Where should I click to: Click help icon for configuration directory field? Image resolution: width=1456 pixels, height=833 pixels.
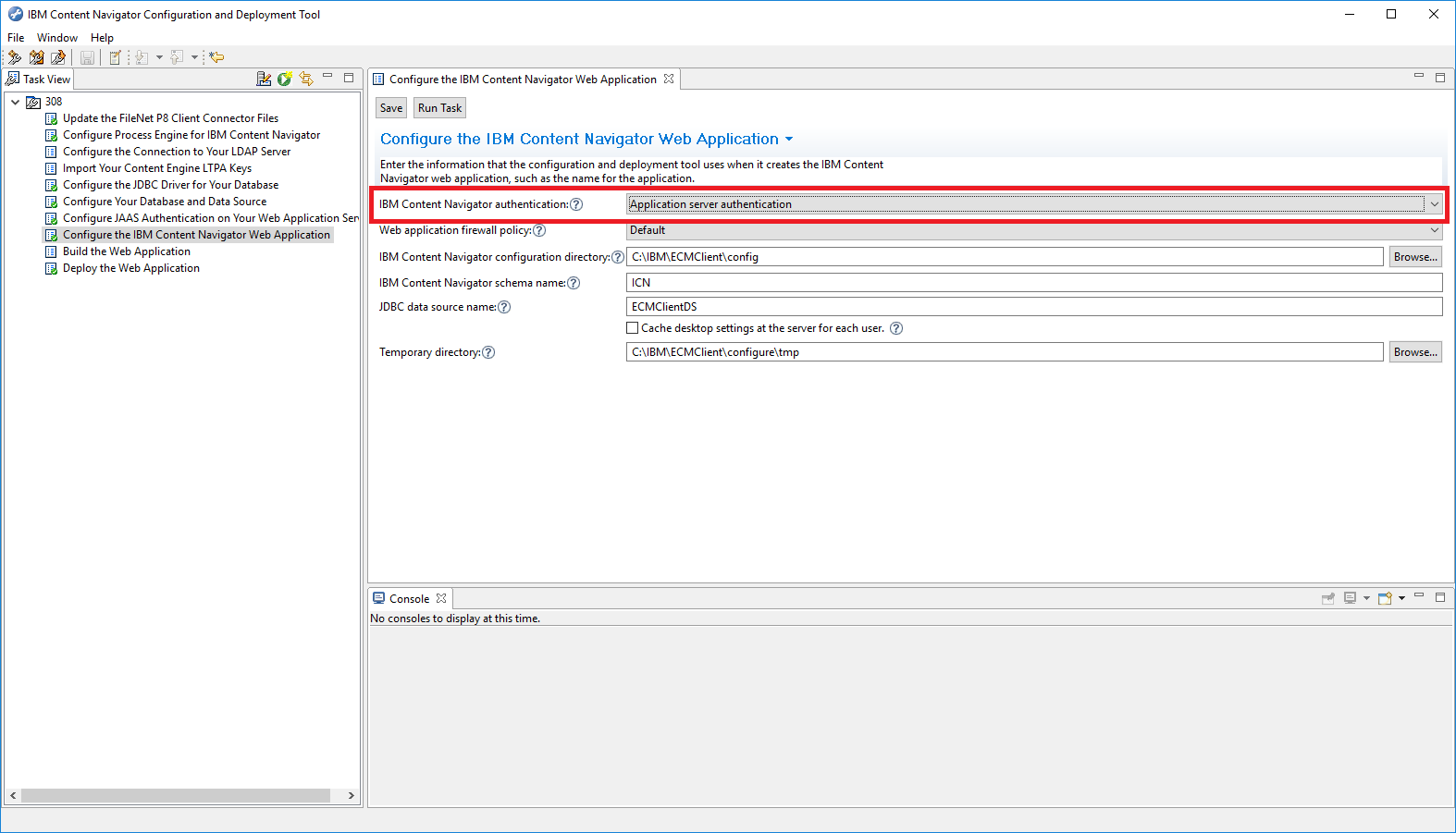tap(618, 257)
